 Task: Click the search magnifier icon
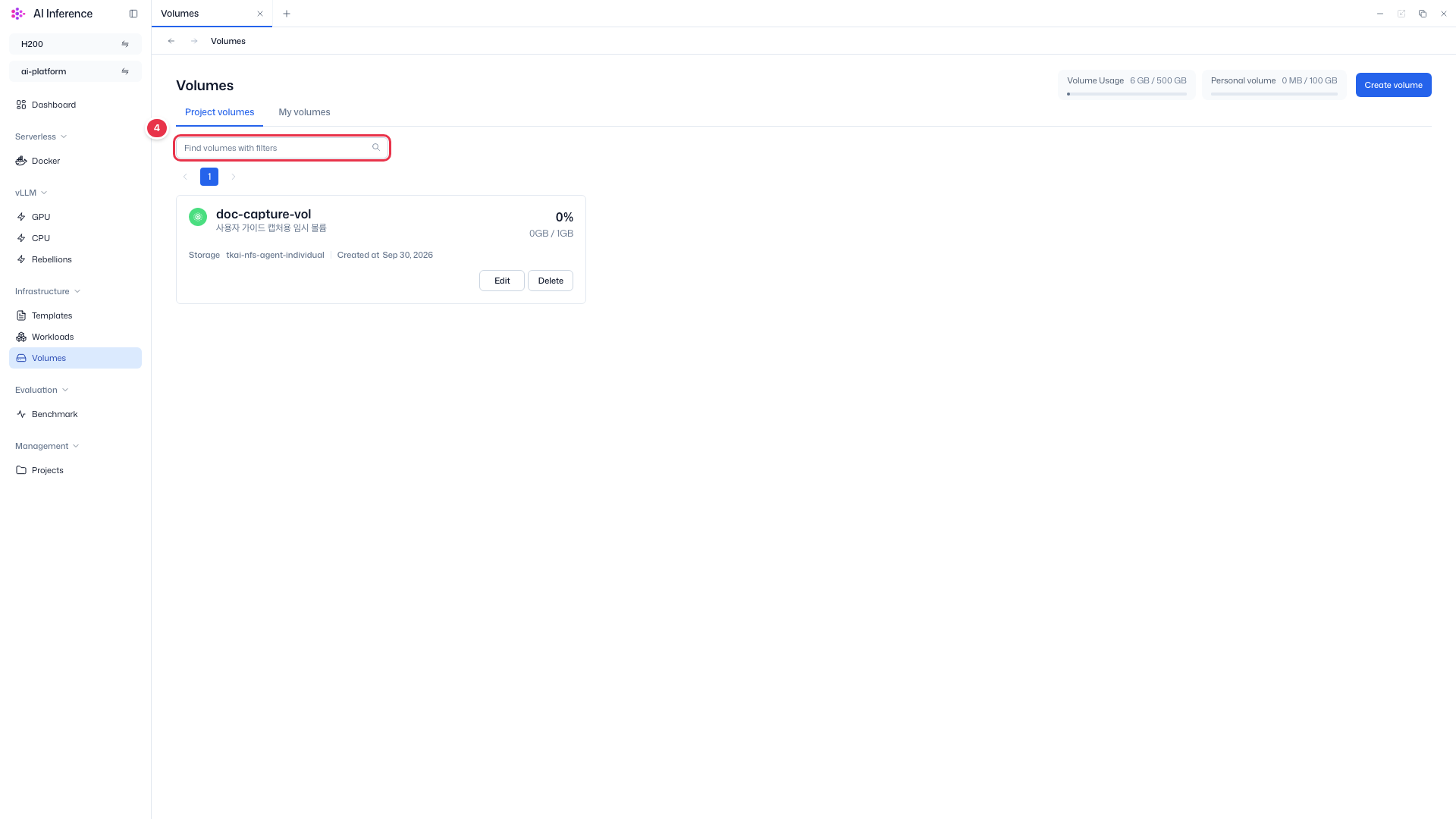coord(376,147)
